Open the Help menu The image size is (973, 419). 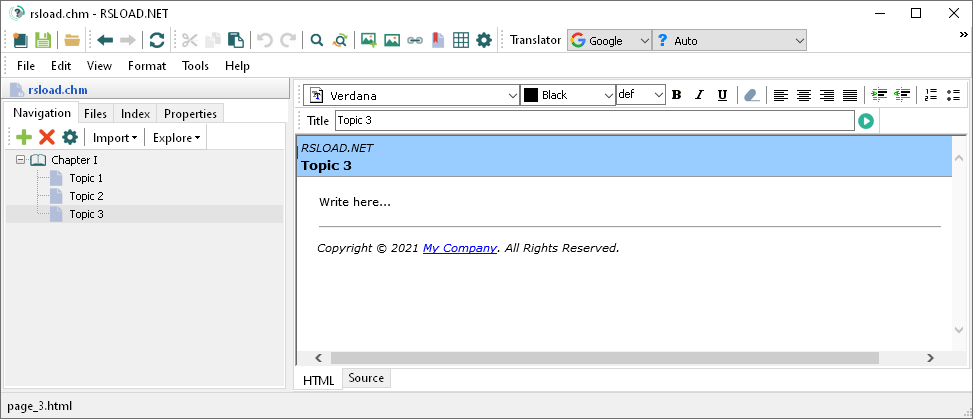237,66
